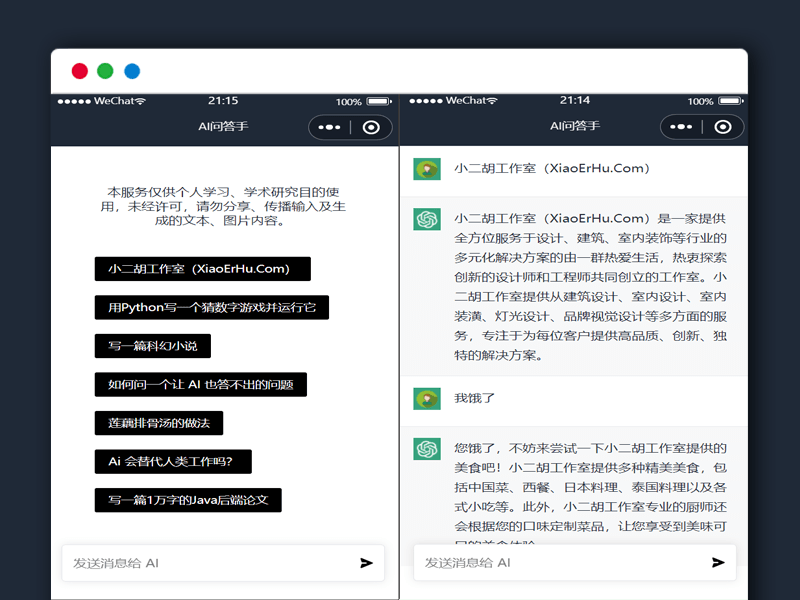This screenshot has height=600, width=800.
Task: Tap the '100%' battery level text on the left
Action: 348,100
